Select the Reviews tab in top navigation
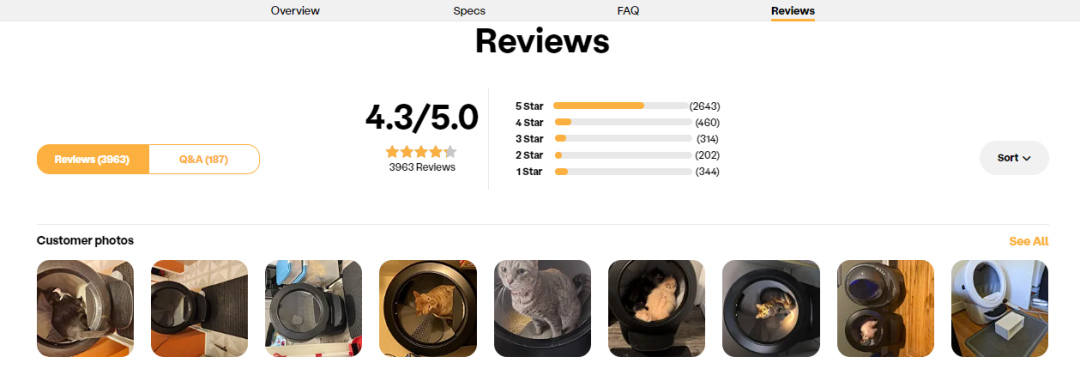The height and width of the screenshot is (369, 1080). pos(793,10)
